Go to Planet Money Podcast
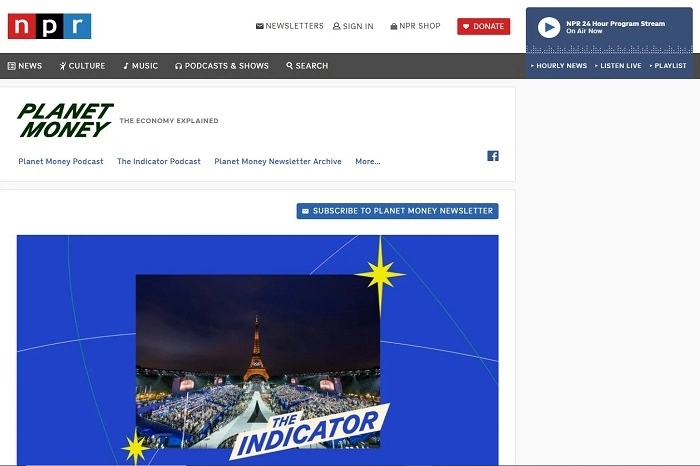This screenshot has width=700, height=466. (x=61, y=161)
